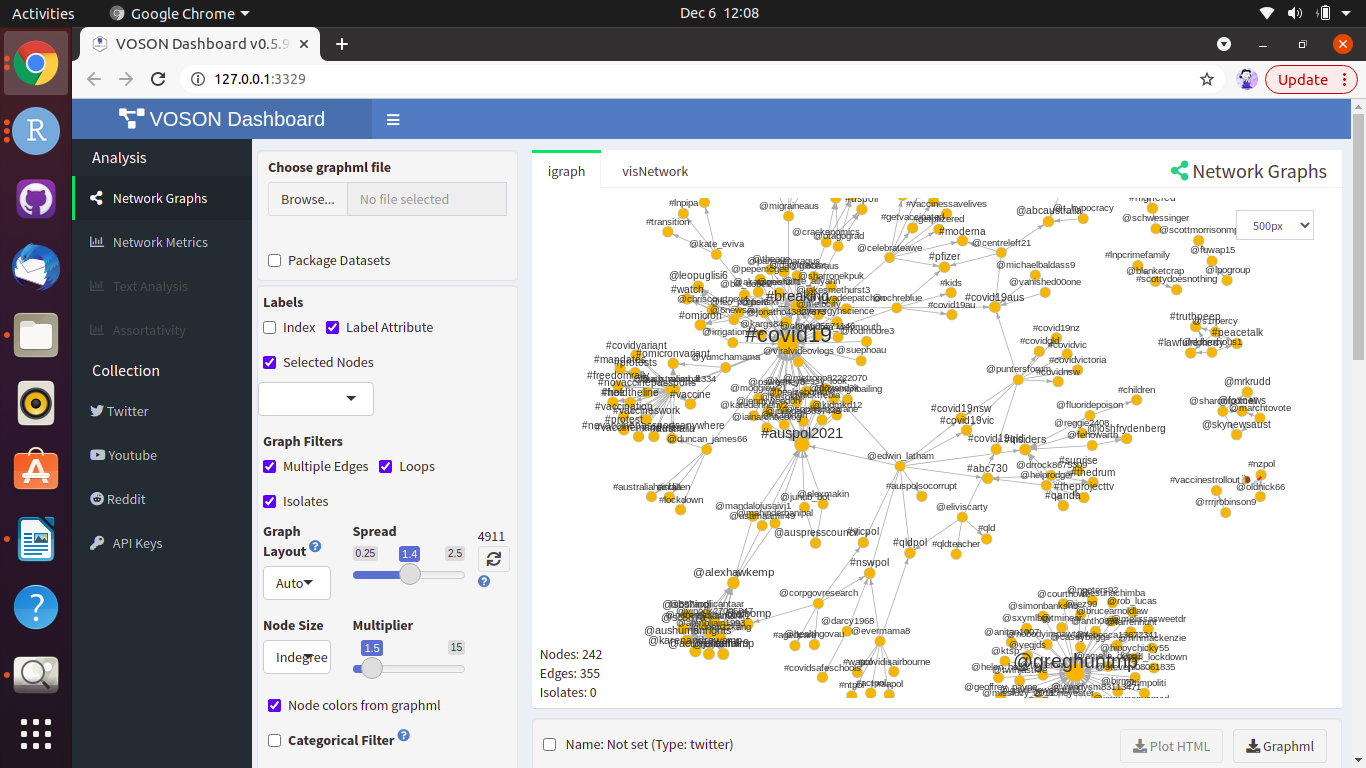Click the graph layout reseed refresh icon
This screenshot has height=768, width=1366.
click(493, 559)
